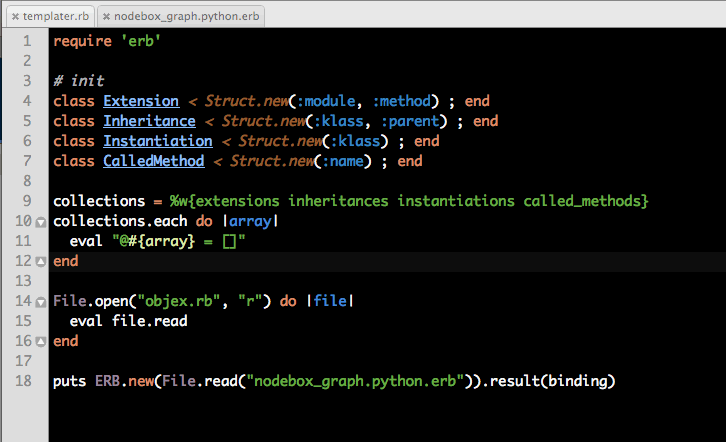Close the templater.rb tab via its x
The image size is (726, 442).
pos(15,17)
